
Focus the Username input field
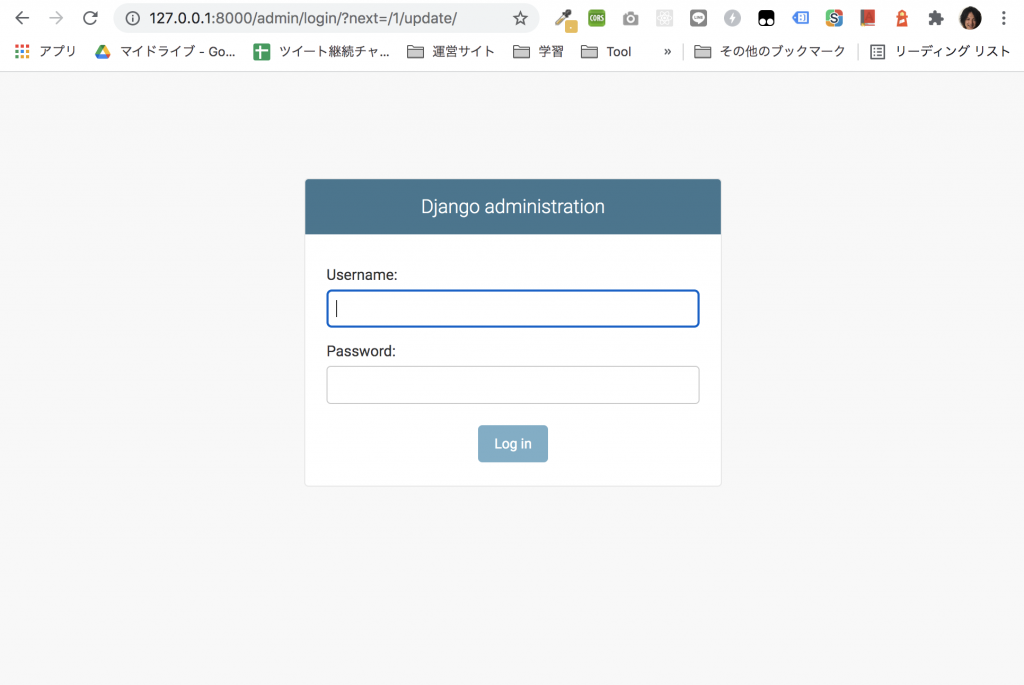[x=513, y=308]
